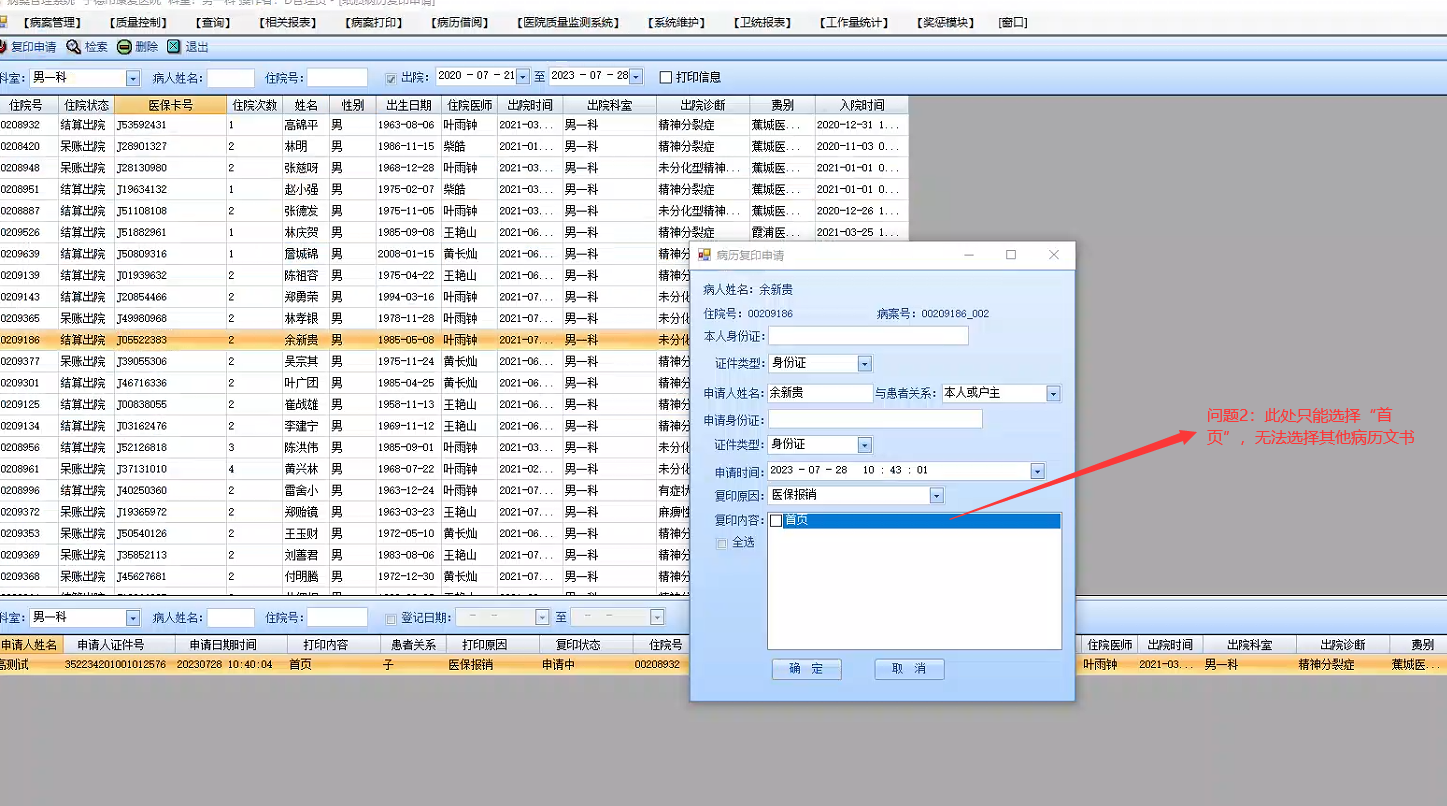Screen dimensions: 1447x806
Task: Click the 取消 button
Action: pyautogui.click(x=909, y=669)
